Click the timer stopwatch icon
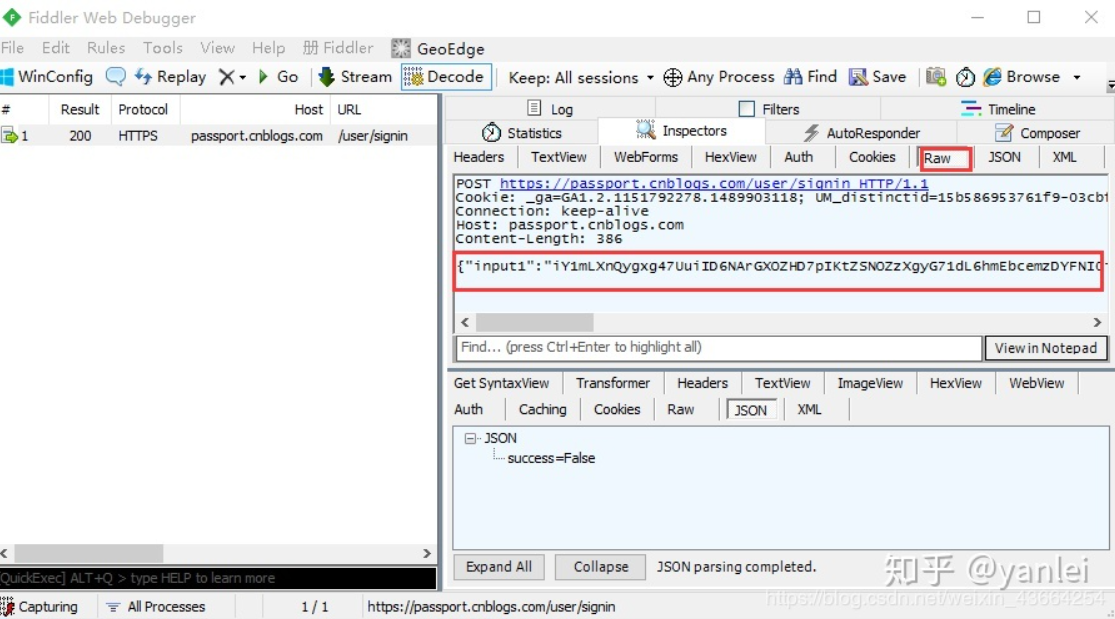 (x=965, y=77)
